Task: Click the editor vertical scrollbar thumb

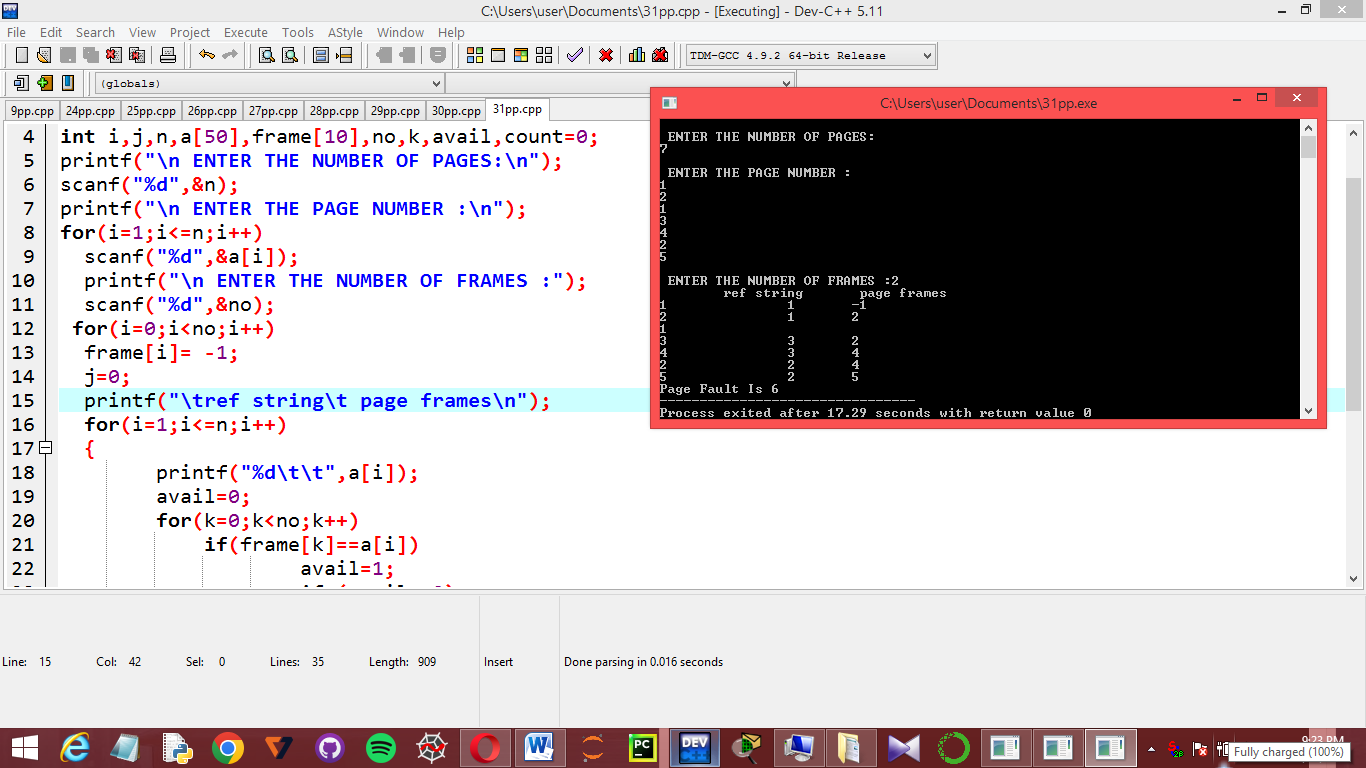Action: (x=1354, y=294)
